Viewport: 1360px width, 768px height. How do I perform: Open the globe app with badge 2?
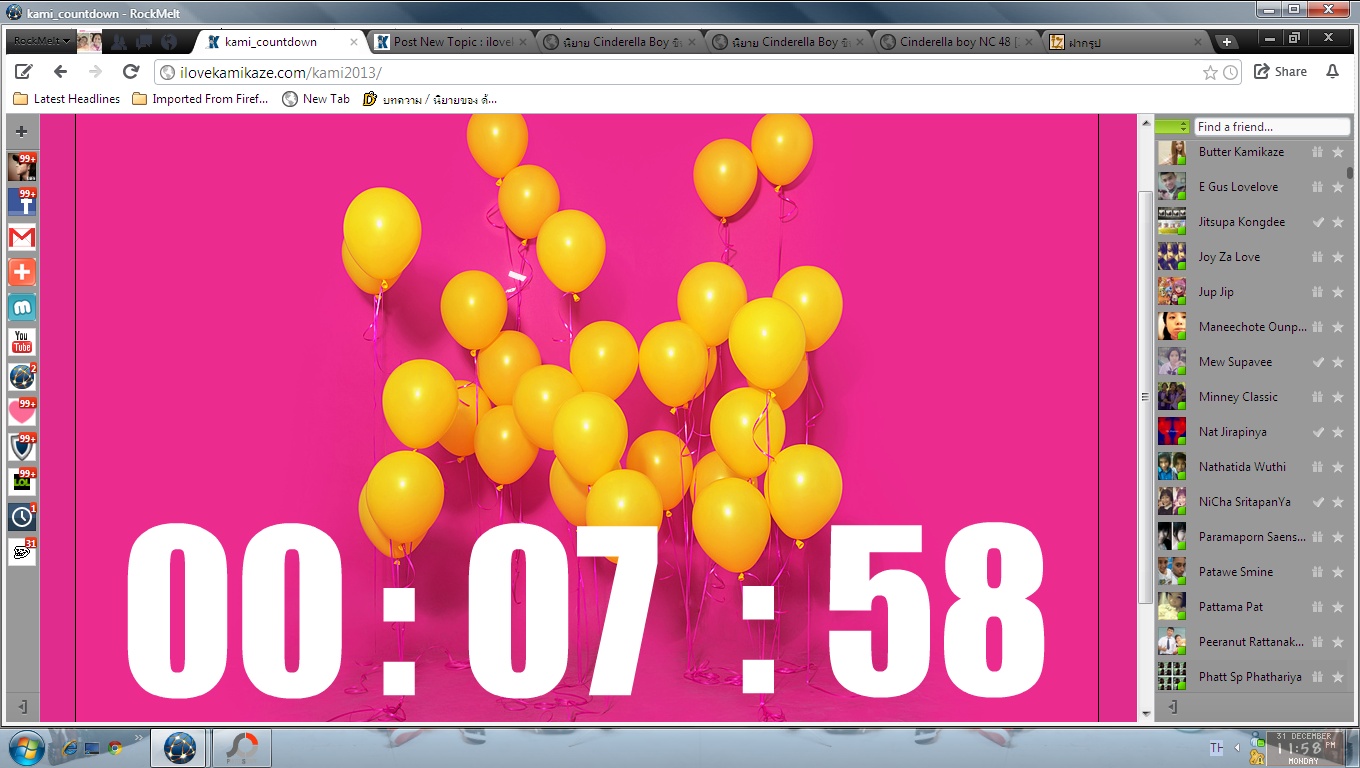(x=22, y=377)
